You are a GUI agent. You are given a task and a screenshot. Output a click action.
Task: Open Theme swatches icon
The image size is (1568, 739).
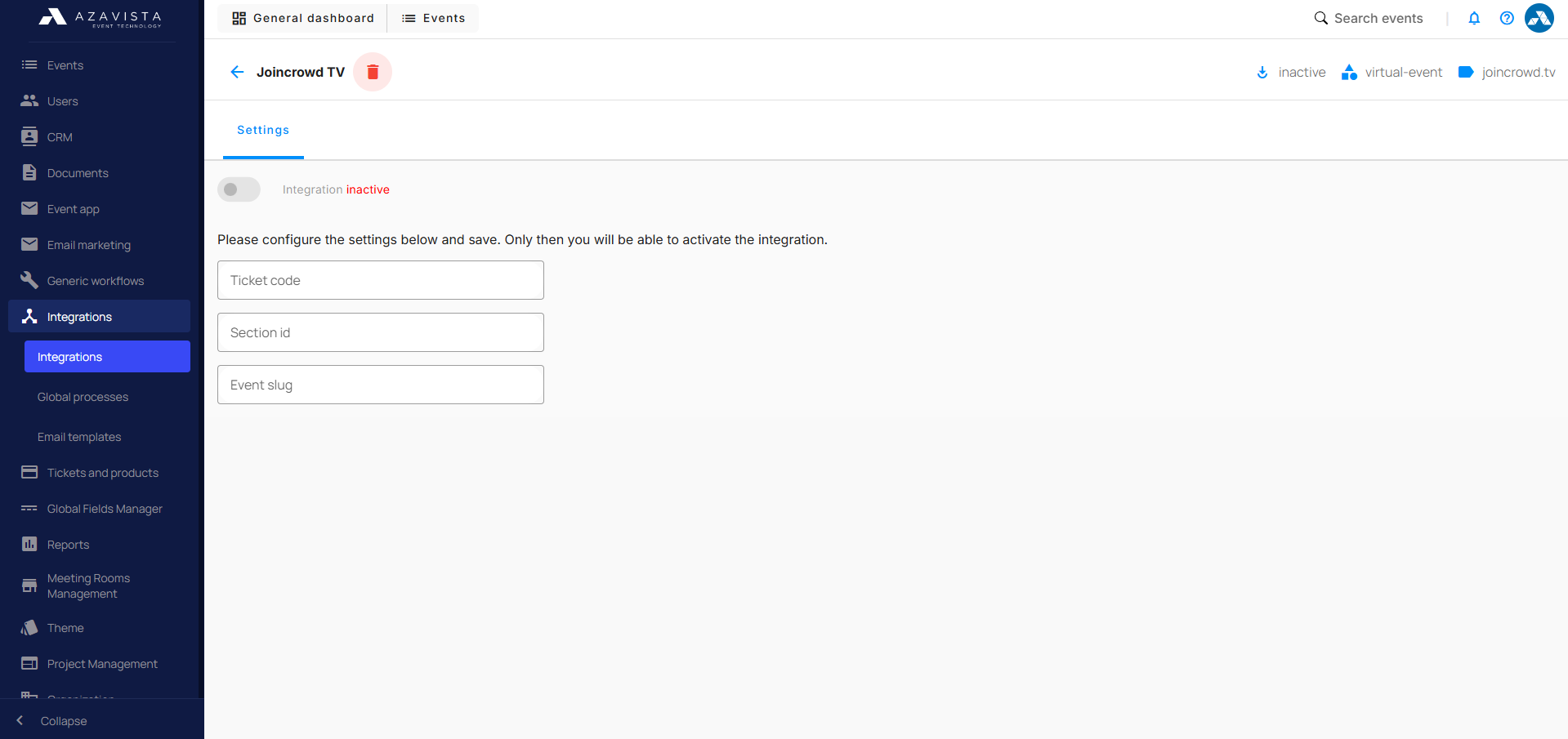point(29,627)
